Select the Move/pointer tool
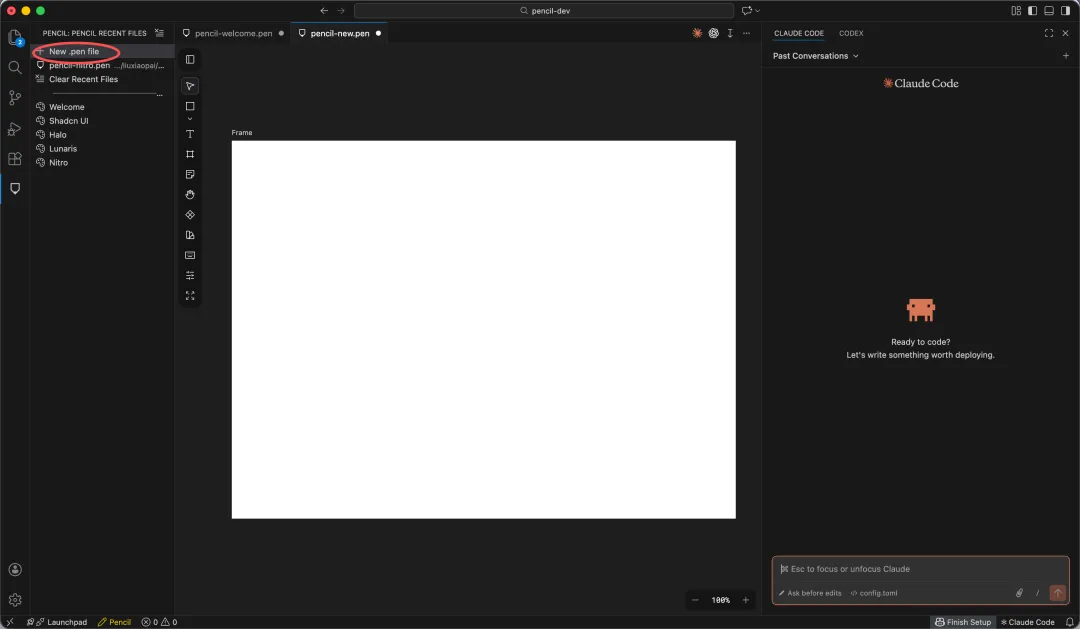The image size is (1080, 629). coord(190,86)
